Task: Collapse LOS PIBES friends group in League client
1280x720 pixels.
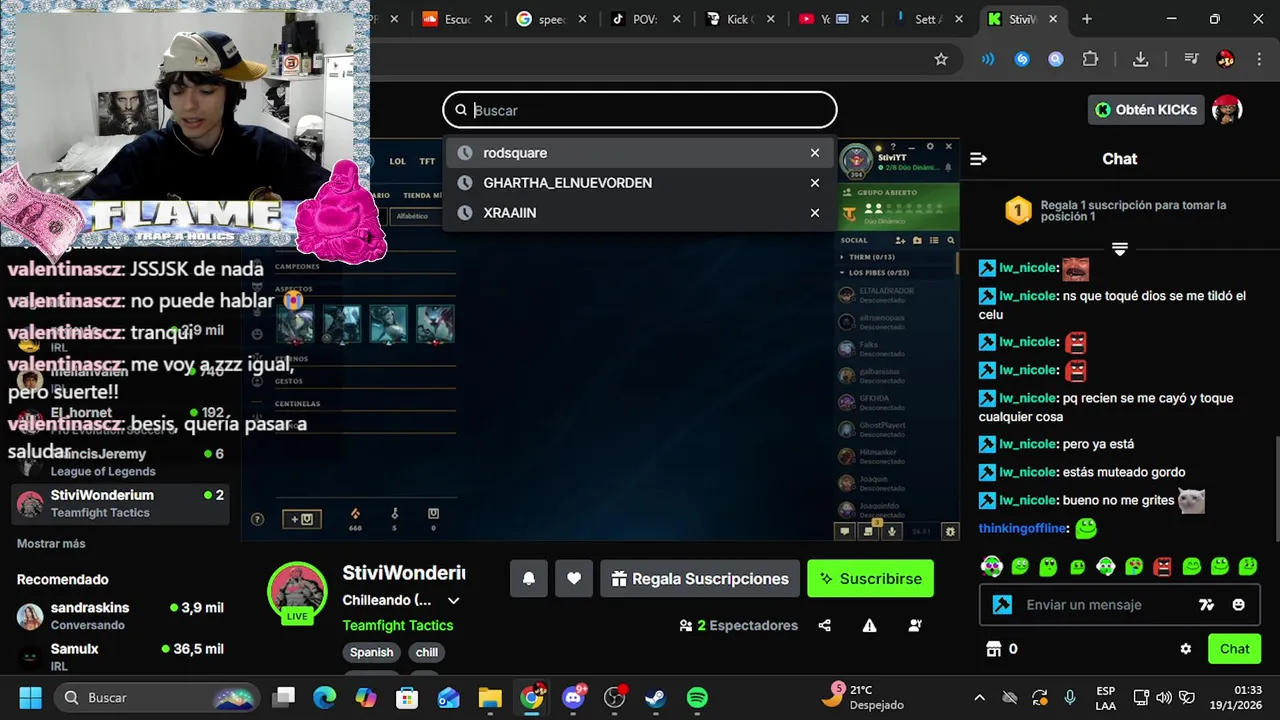Action: [x=842, y=273]
